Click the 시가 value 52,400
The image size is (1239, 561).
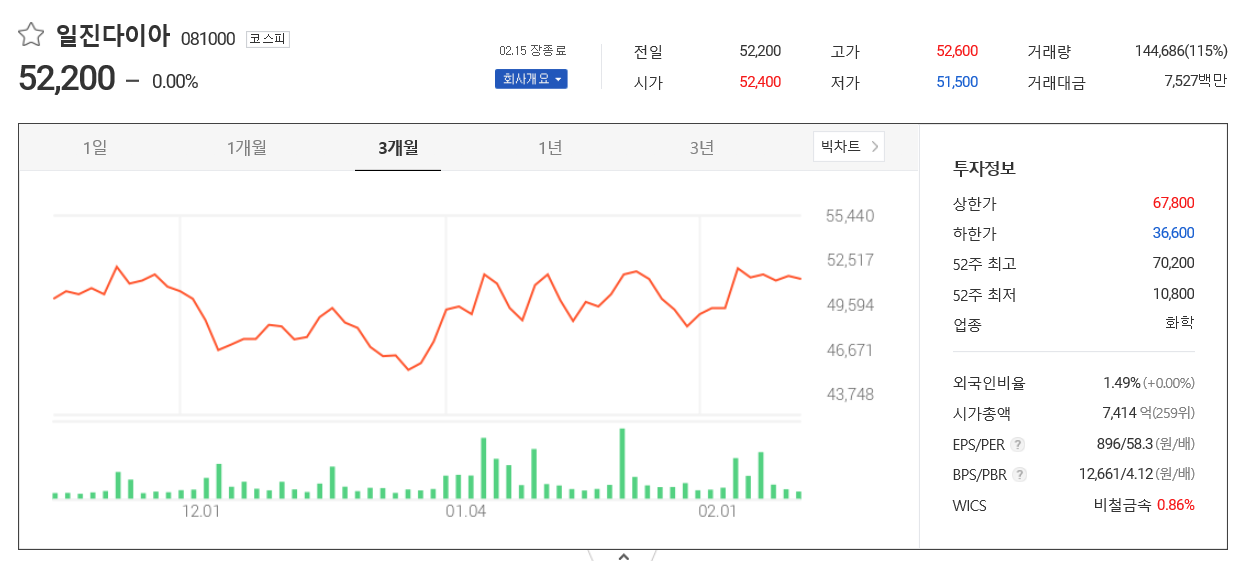click(x=760, y=82)
